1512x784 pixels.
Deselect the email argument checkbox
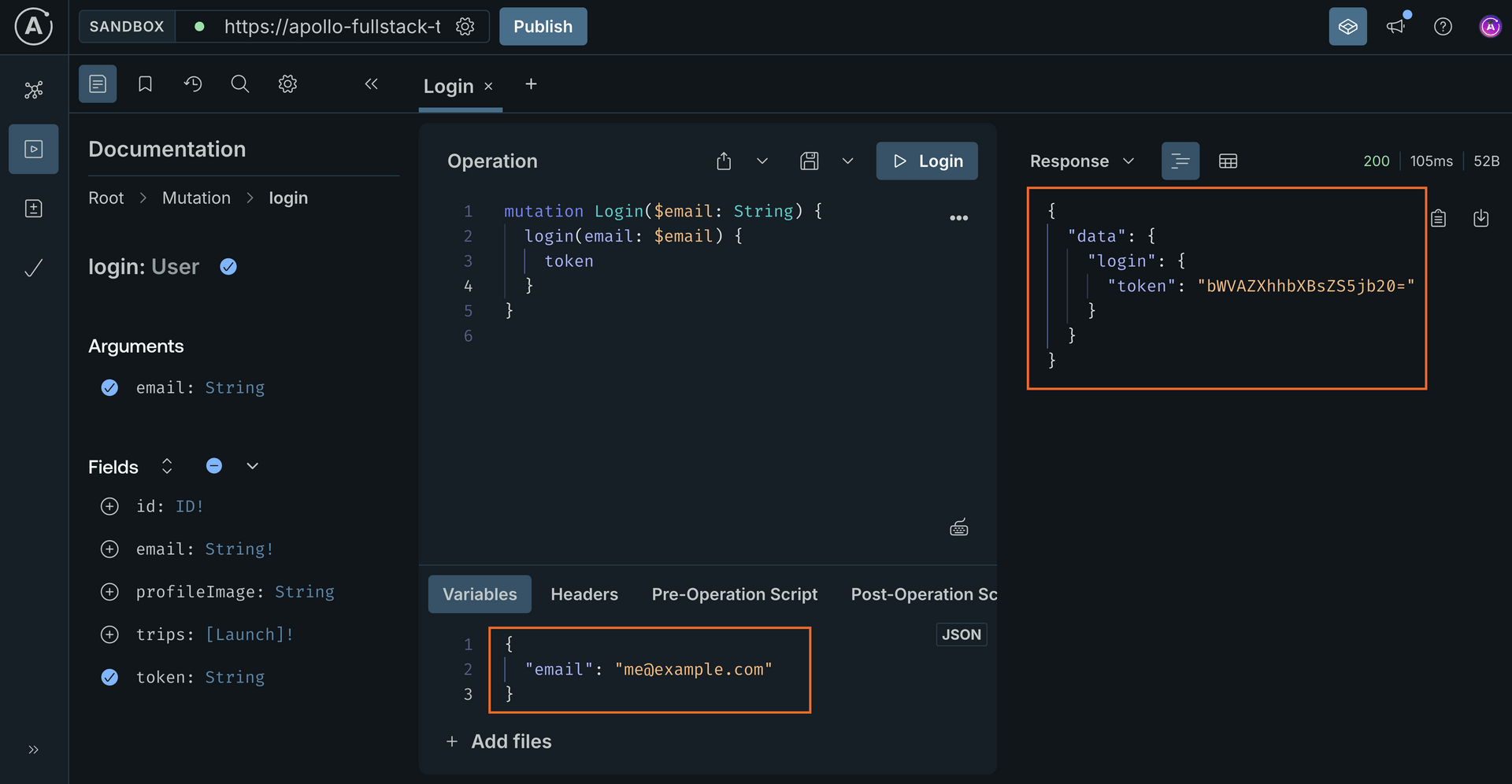pos(109,387)
